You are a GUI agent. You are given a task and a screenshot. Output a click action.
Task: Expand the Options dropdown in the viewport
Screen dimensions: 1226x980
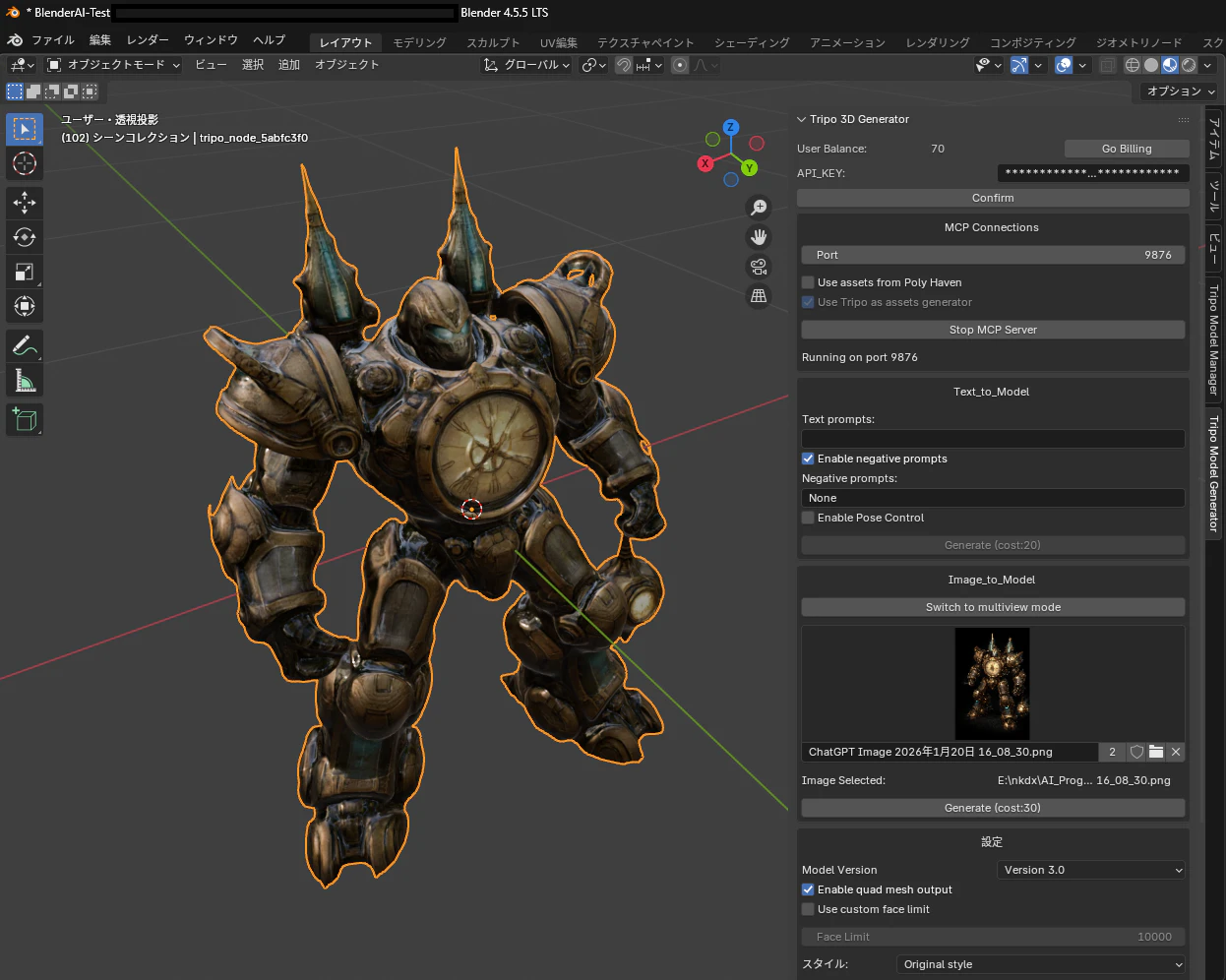tap(1180, 92)
